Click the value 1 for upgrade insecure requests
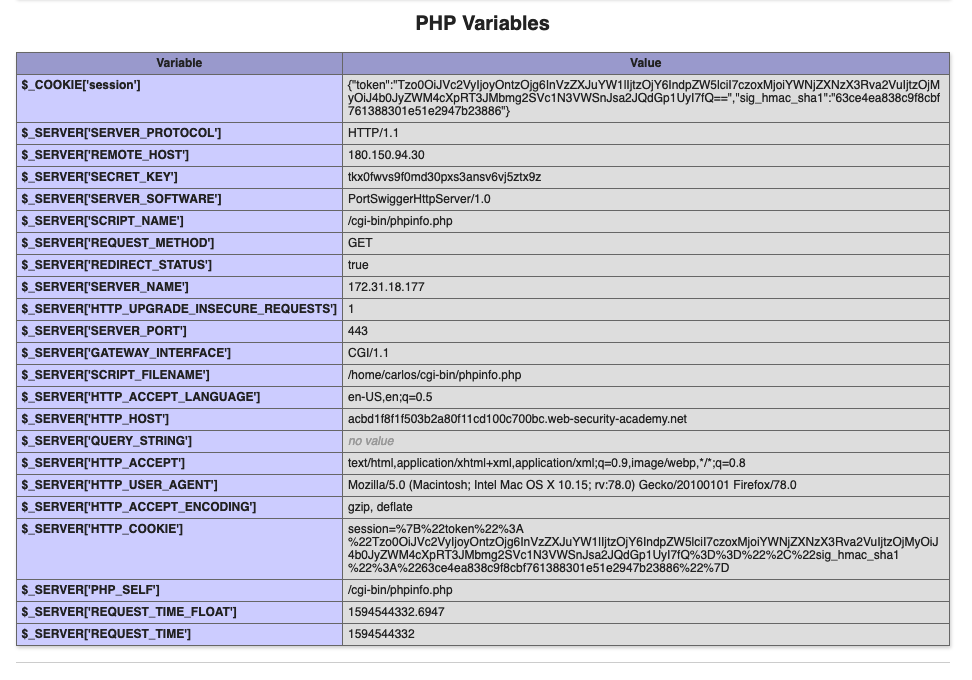This screenshot has width=972, height=680. [351, 309]
